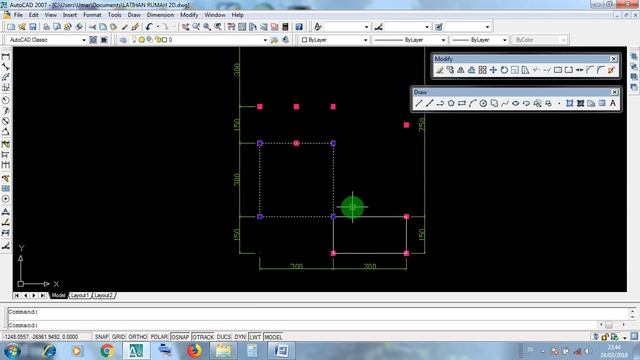Open the Modify menu
The image size is (640, 360).
pyautogui.click(x=189, y=15)
